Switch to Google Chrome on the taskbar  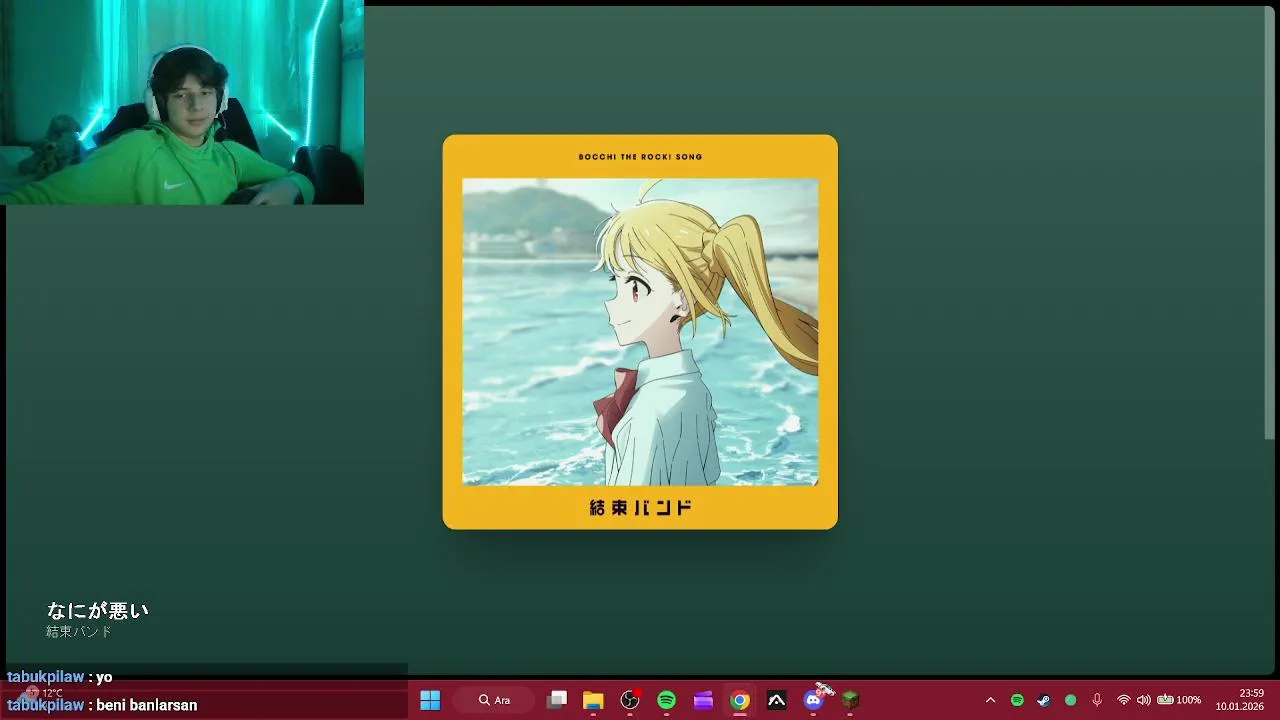tap(740, 700)
